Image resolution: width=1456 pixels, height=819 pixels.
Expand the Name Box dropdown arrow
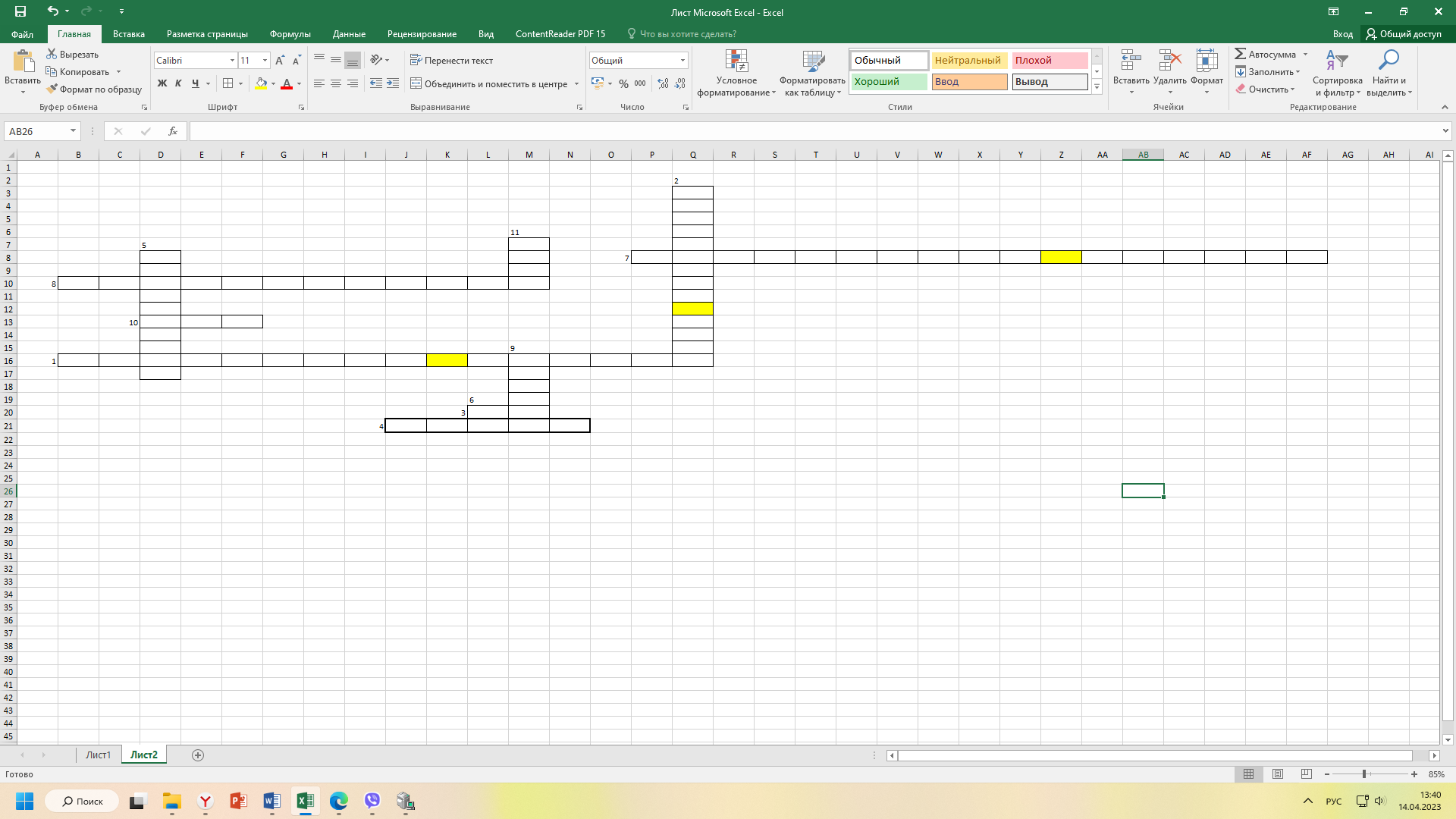tap(73, 131)
